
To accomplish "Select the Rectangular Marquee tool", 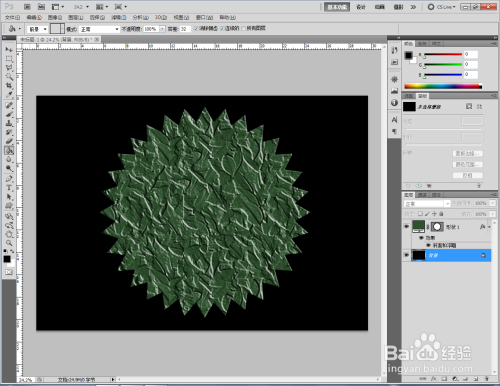I will coord(9,59).
